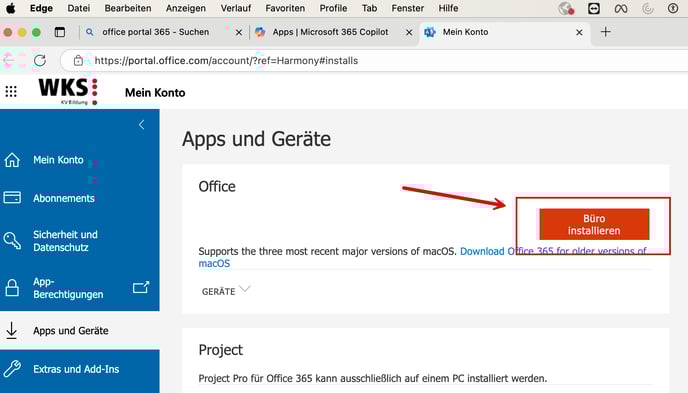Click the home icon beside Mein Konto
The height and width of the screenshot is (393, 688).
pyautogui.click(x=12, y=160)
